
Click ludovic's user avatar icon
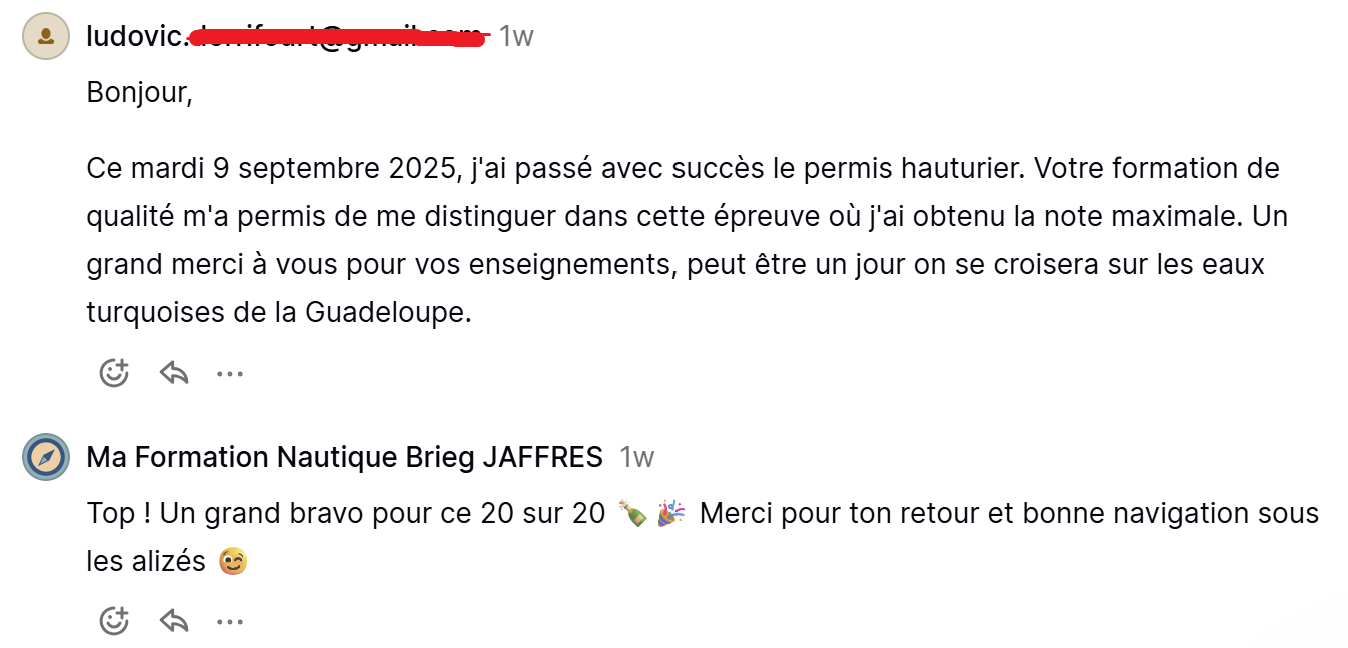click(46, 37)
